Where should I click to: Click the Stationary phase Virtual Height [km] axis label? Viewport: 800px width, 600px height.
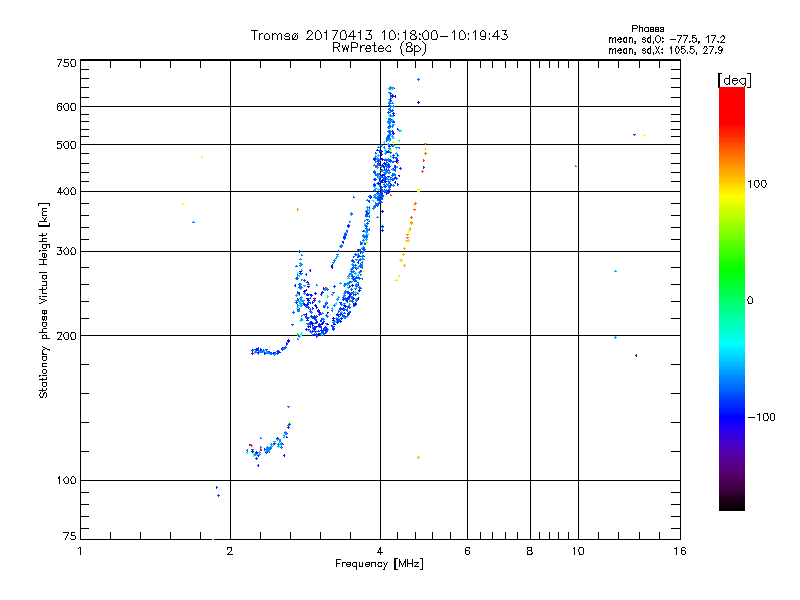click(43, 300)
